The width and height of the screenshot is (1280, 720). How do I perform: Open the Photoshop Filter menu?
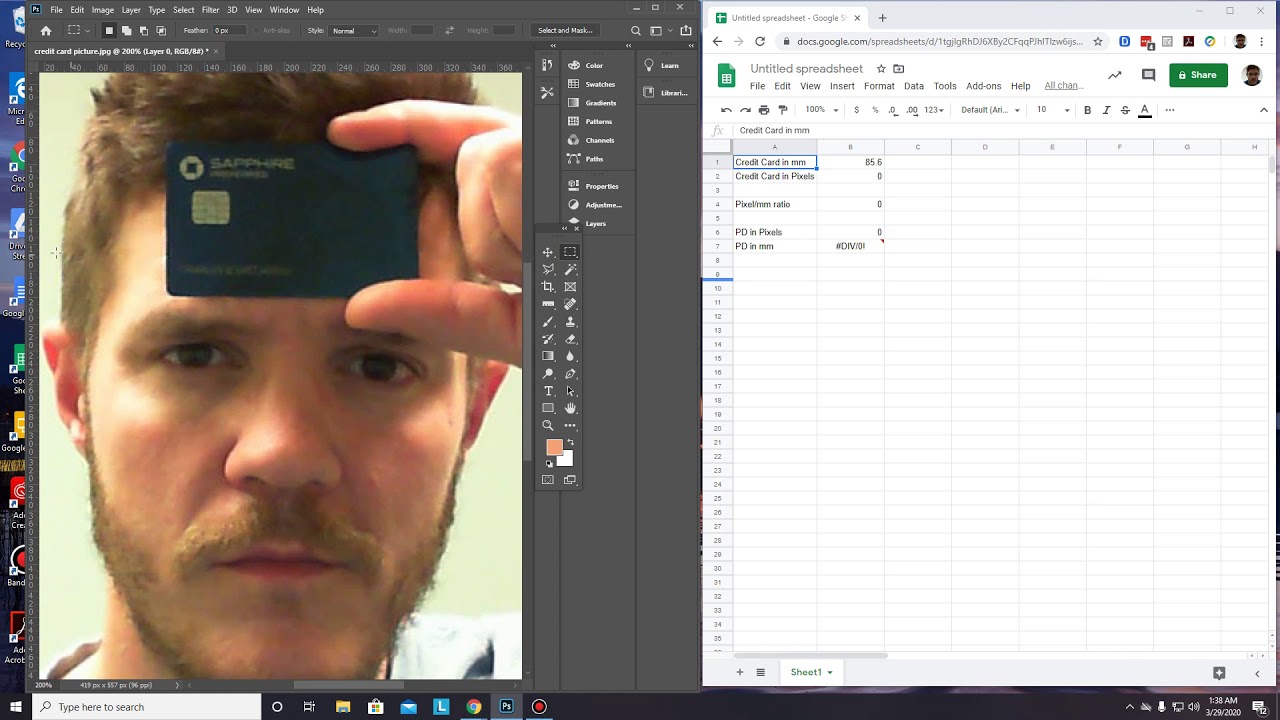click(210, 10)
